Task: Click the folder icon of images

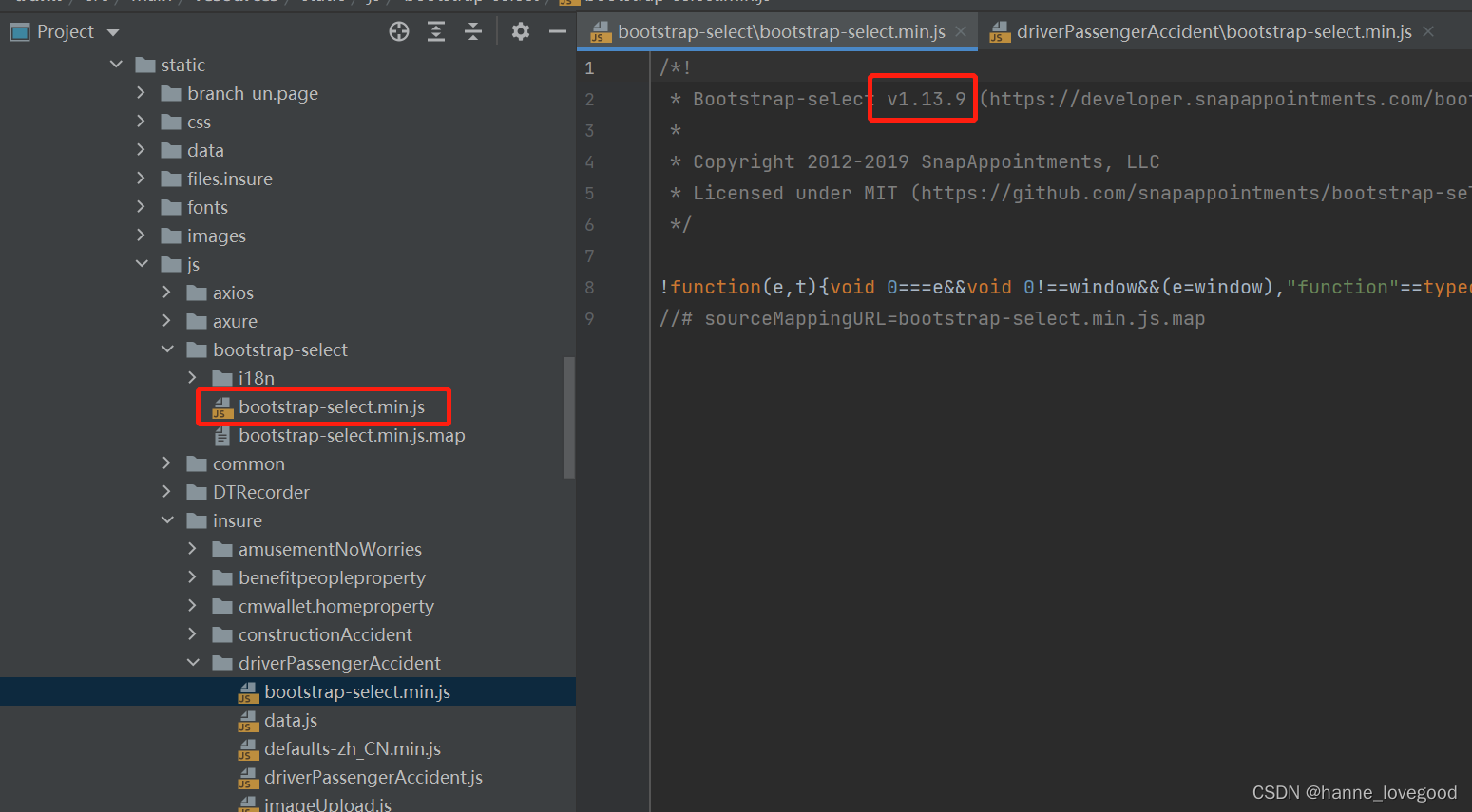Action: (171, 236)
